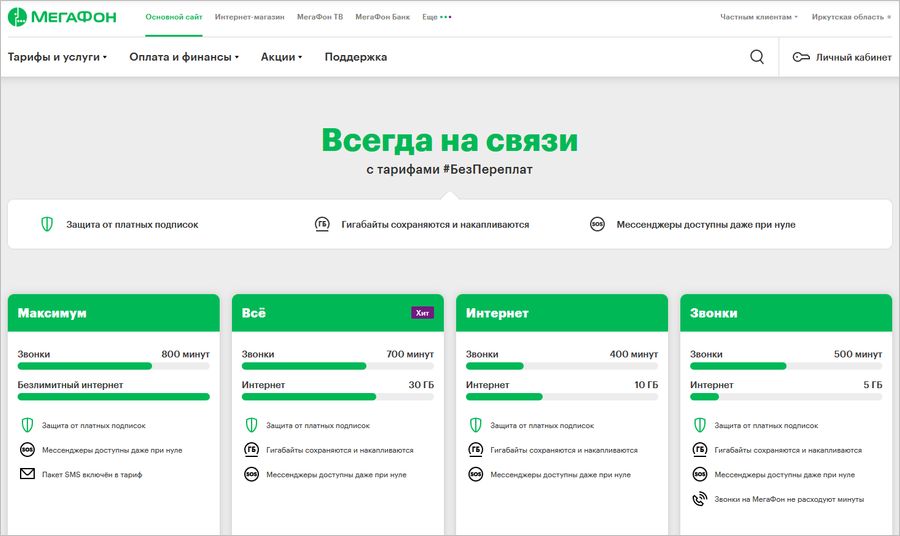Screen dimensions: 900x536
Task: Click the phone handset icon in Звонки card
Action: [x=700, y=499]
